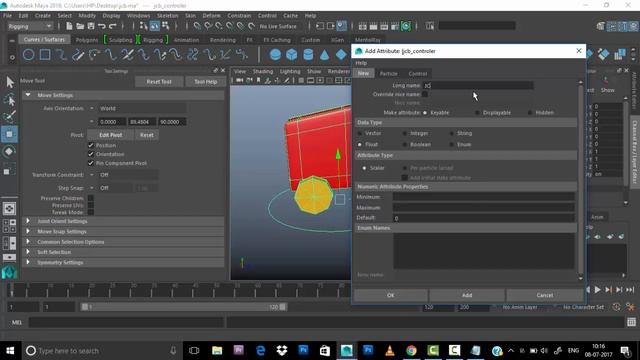Click in the Minimum value field

pyautogui.click(x=484, y=197)
